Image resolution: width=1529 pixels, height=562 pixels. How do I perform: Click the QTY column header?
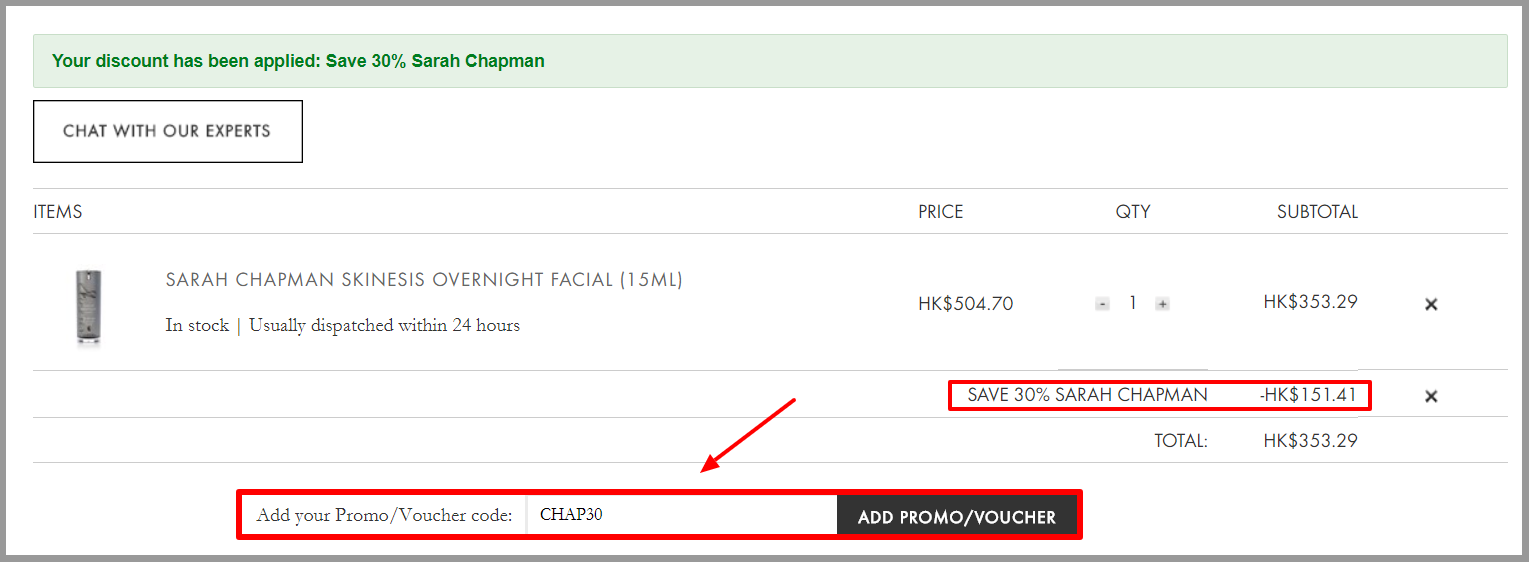click(x=1133, y=212)
